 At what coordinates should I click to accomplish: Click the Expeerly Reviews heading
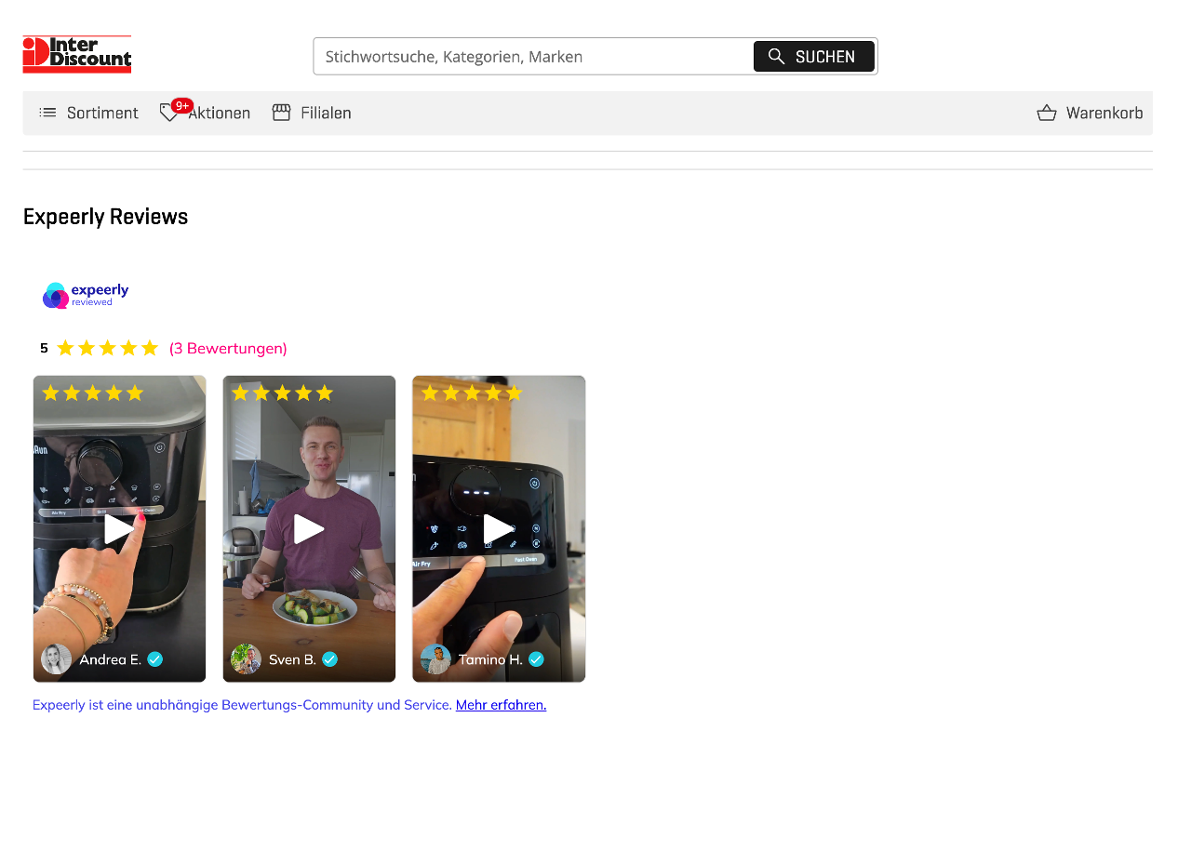click(106, 217)
